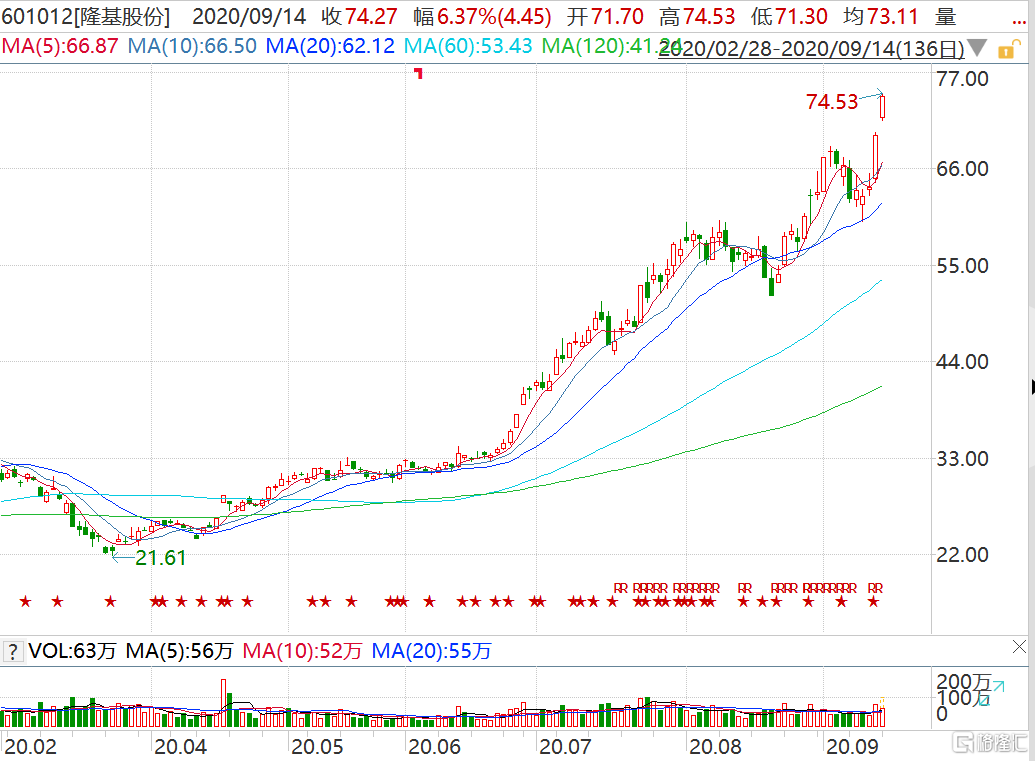
Task: Click the 20.07 date axis label
Action: (565, 746)
